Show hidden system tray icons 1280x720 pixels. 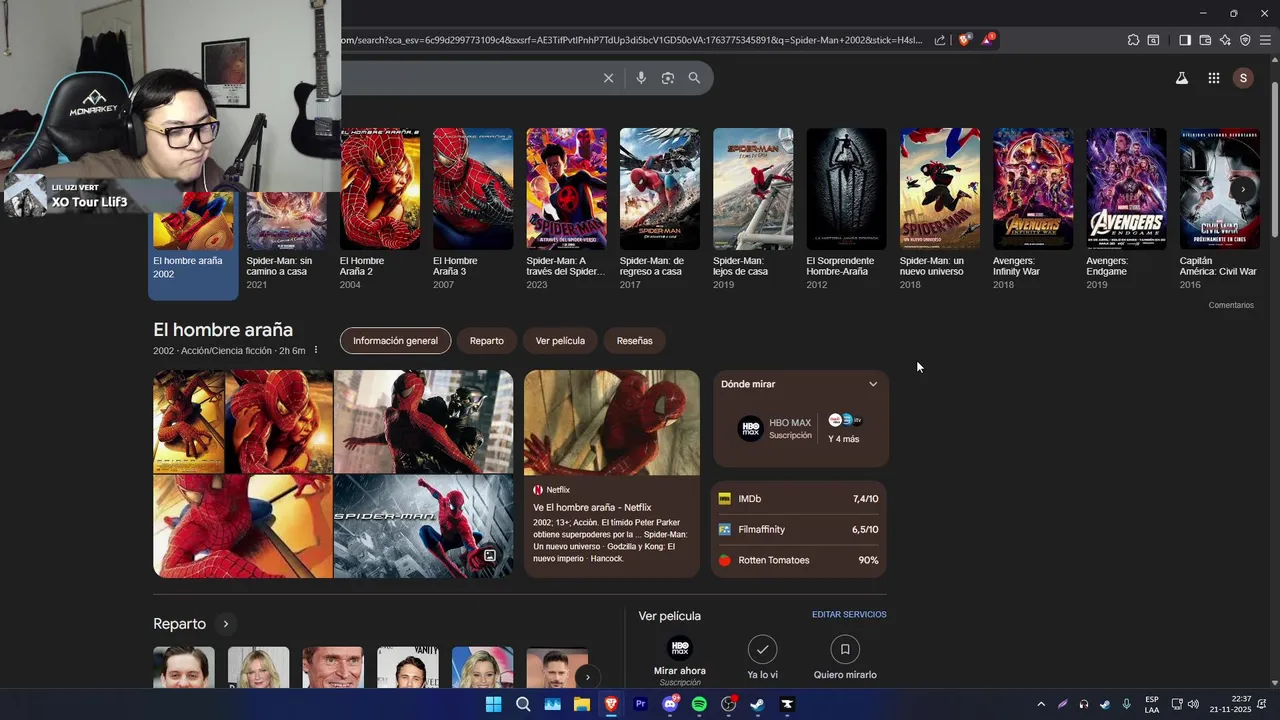(1041, 704)
